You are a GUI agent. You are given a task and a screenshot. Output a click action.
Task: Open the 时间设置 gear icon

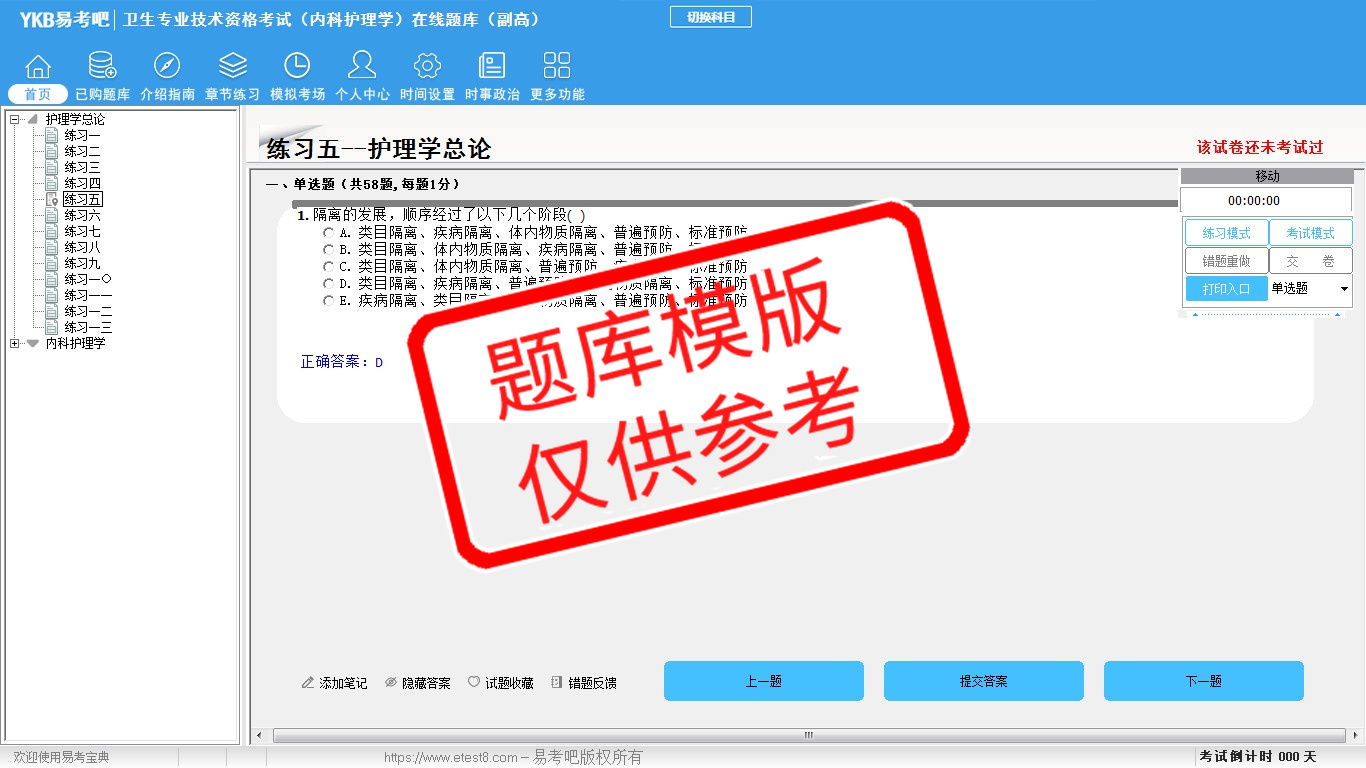427,66
